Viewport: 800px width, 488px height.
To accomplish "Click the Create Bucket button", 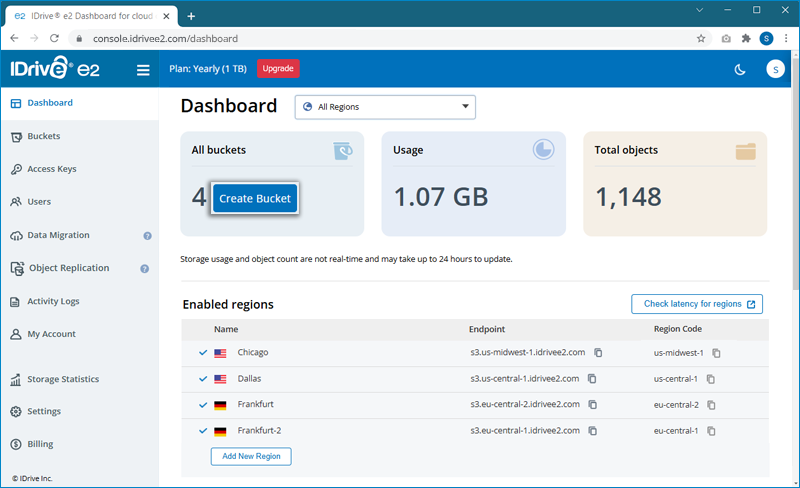I will (x=254, y=198).
